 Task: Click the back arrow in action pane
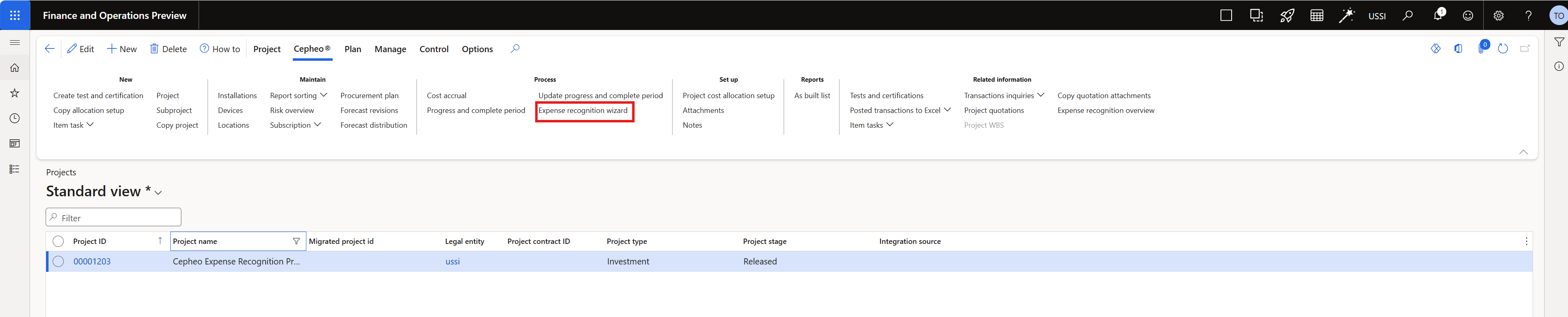coord(50,48)
